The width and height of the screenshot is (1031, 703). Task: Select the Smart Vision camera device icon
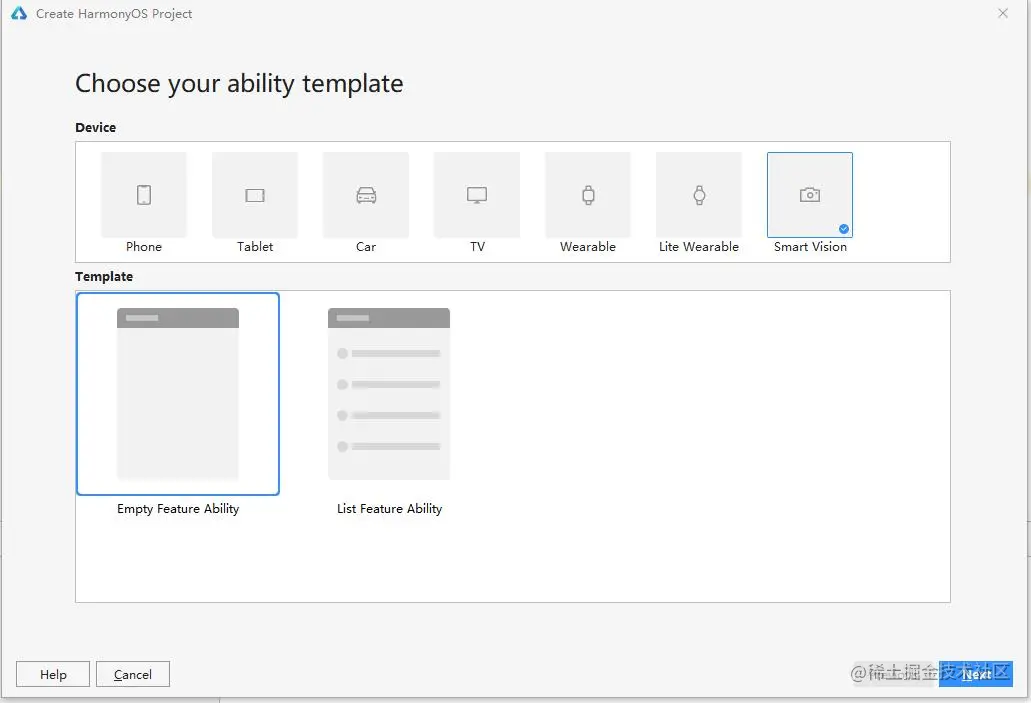pos(810,195)
